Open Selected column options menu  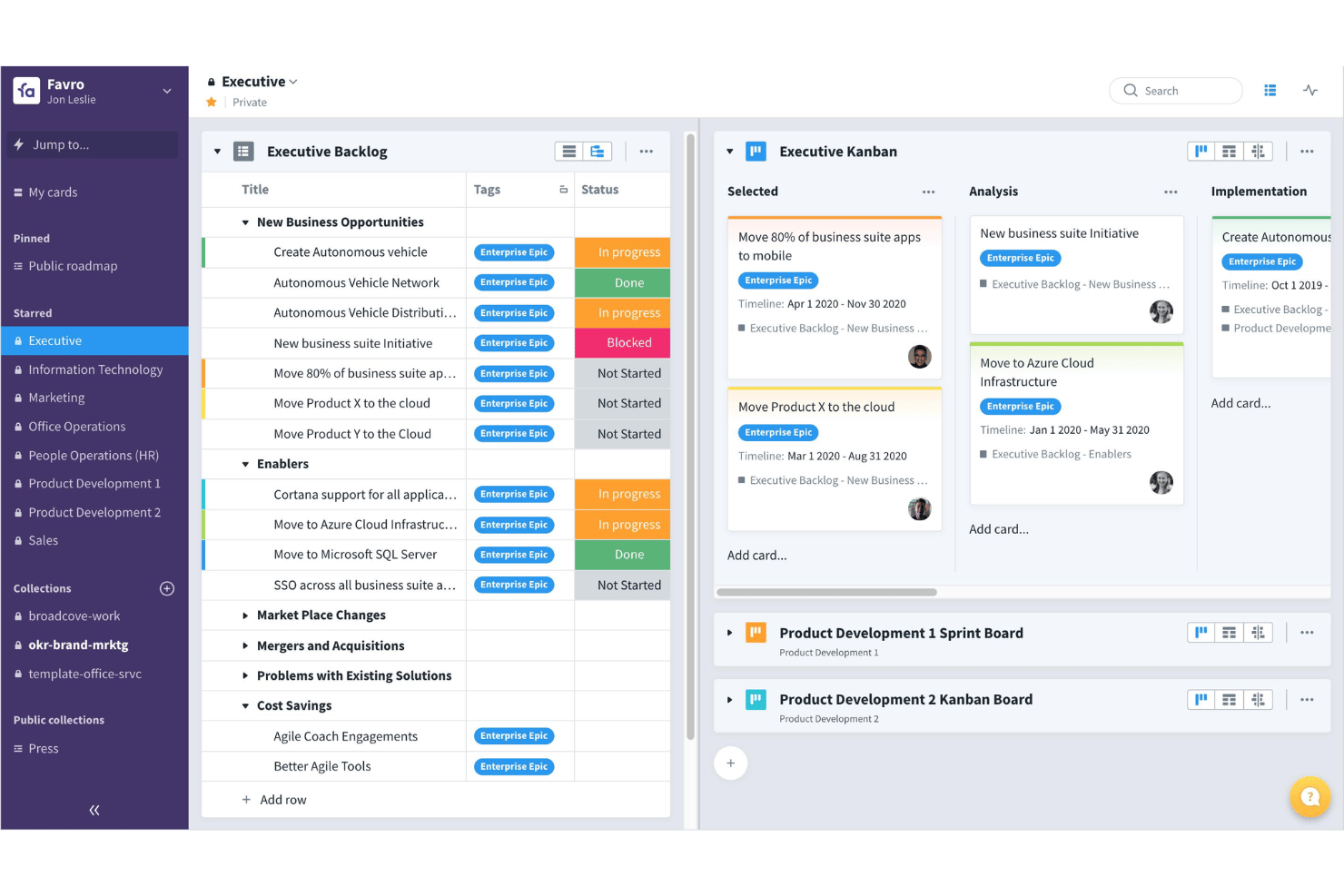click(928, 192)
